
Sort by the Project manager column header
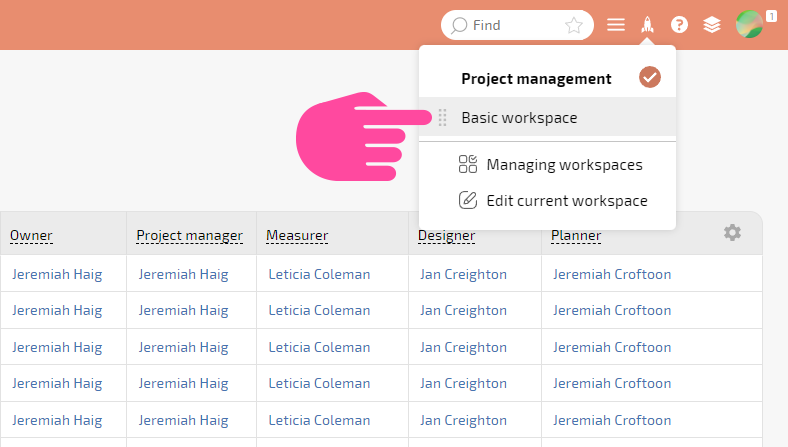189,235
